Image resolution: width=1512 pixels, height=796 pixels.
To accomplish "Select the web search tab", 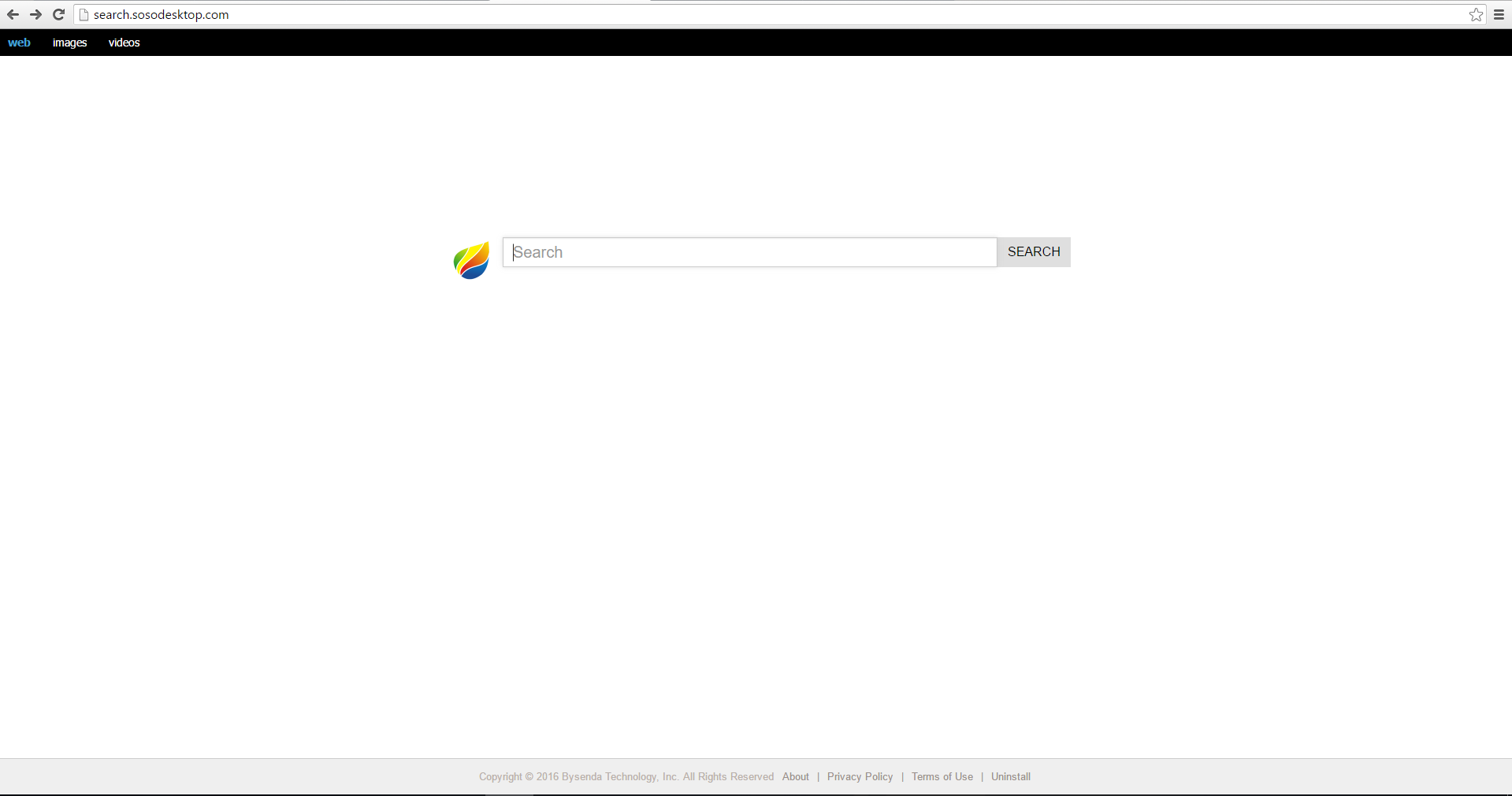I will (19, 43).
